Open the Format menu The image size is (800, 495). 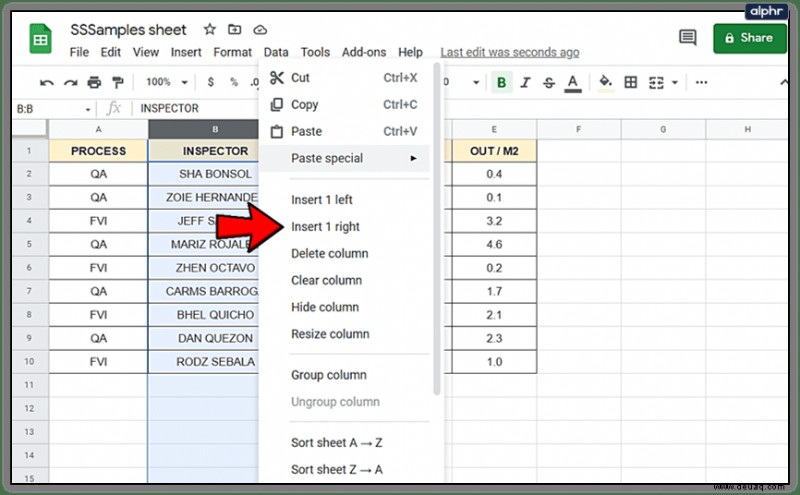click(232, 52)
